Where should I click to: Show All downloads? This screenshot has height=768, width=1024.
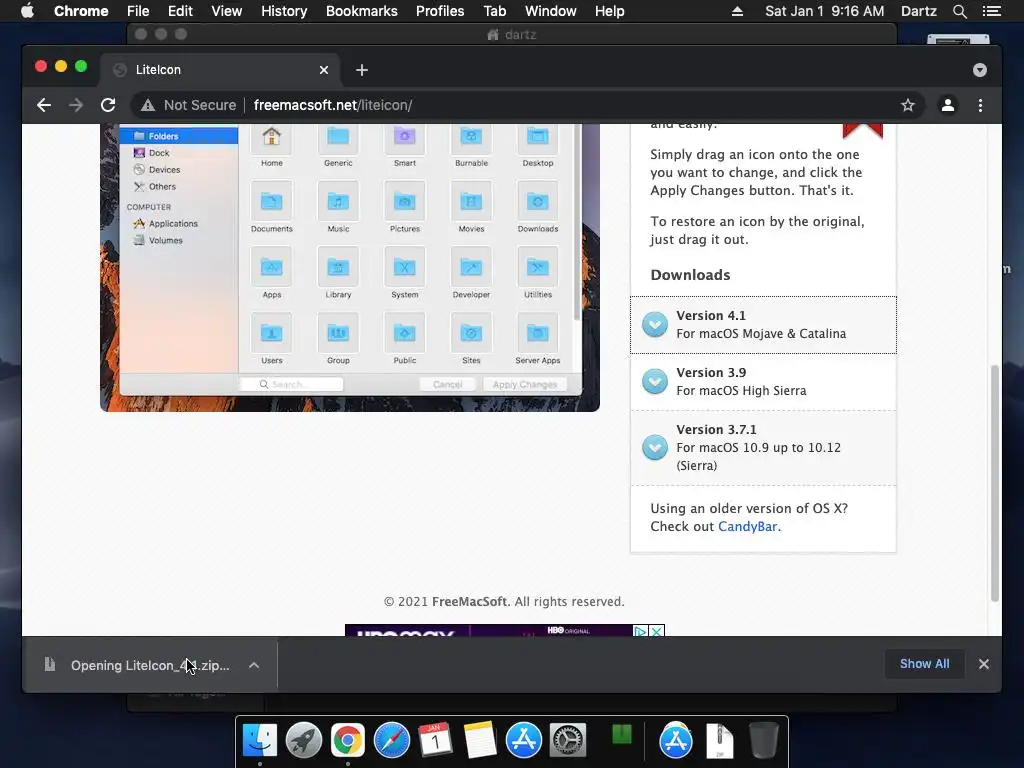pyautogui.click(x=924, y=664)
